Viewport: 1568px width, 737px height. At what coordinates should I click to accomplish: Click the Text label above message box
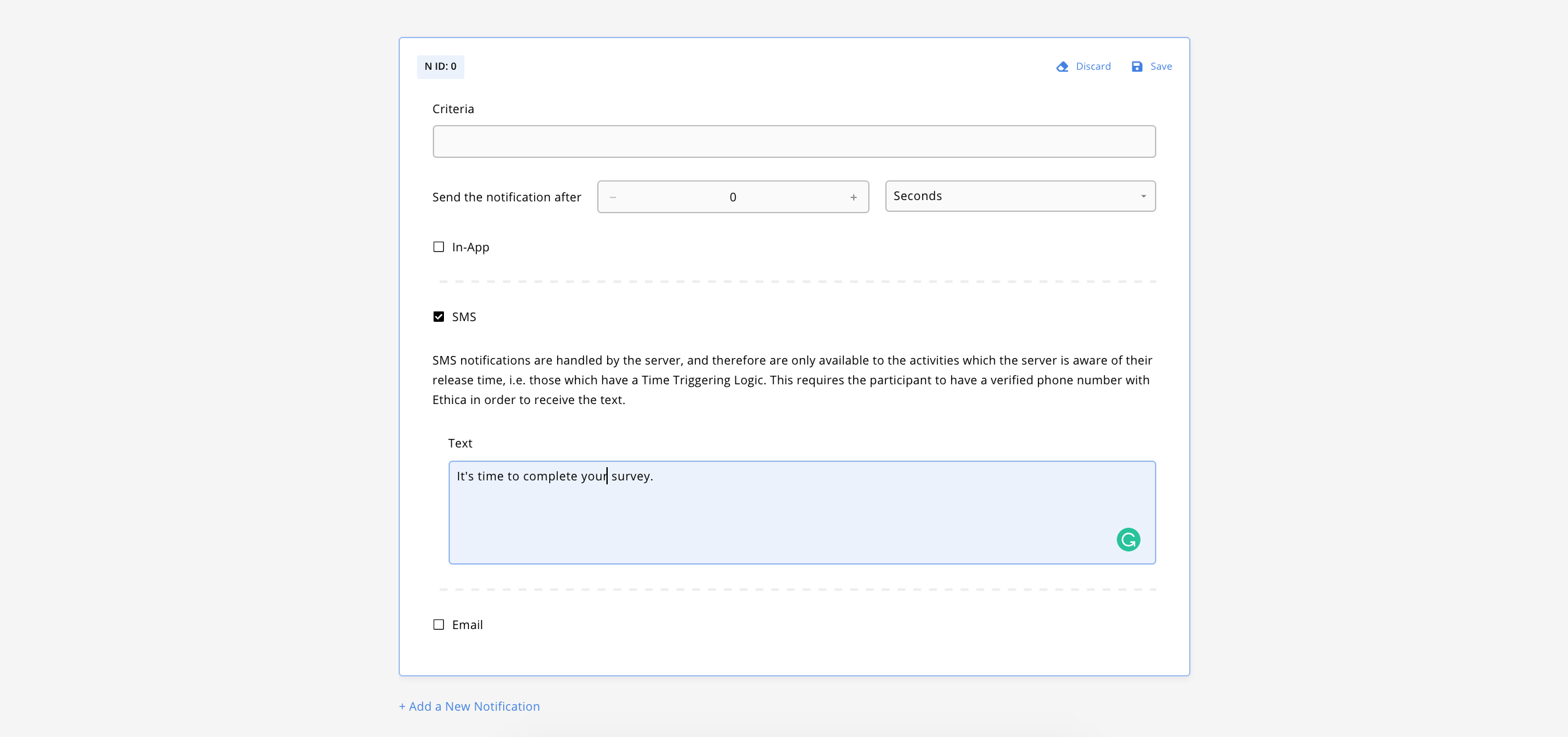(x=460, y=444)
